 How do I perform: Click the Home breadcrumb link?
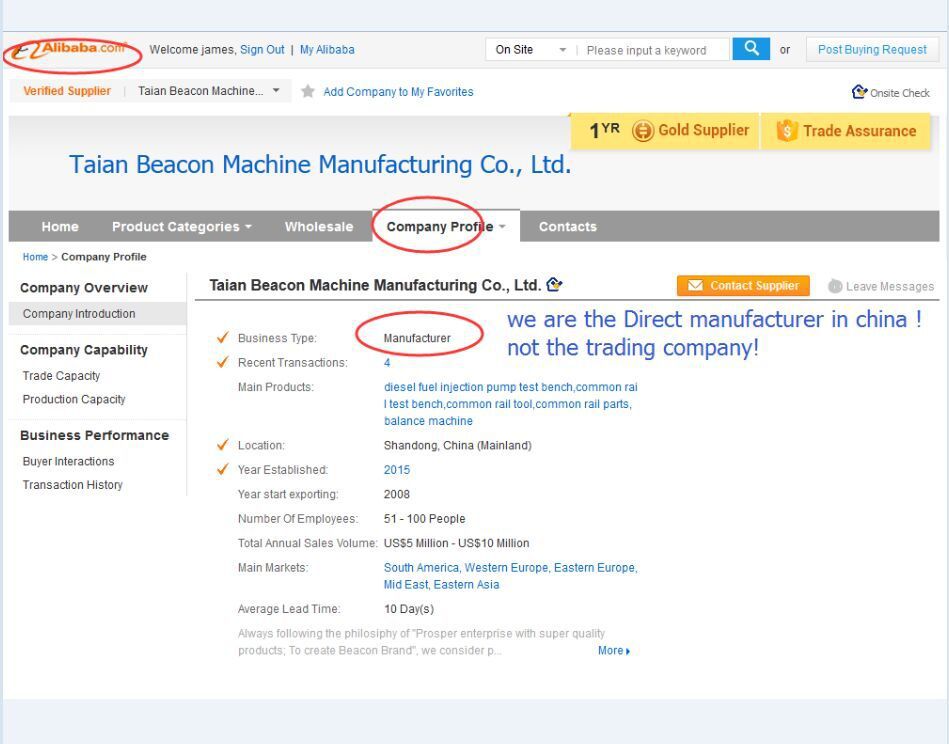point(35,257)
